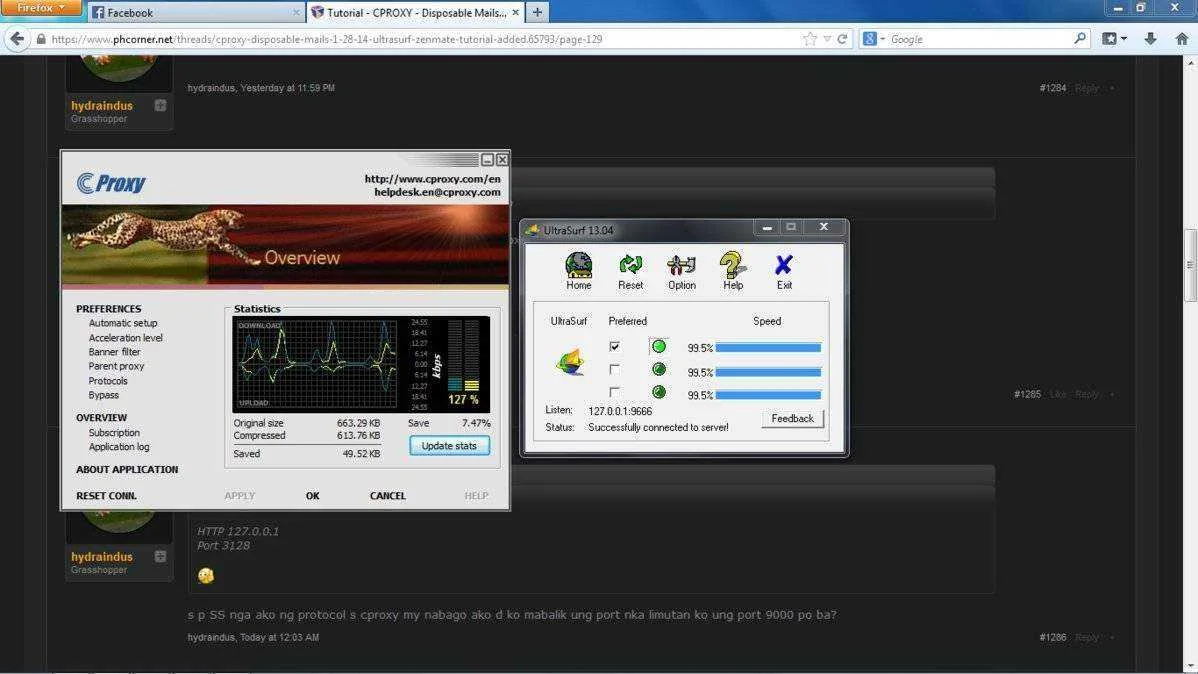Viewport: 1198px width, 674px height.
Task: Open a new Firefox tab
Action: click(537, 12)
